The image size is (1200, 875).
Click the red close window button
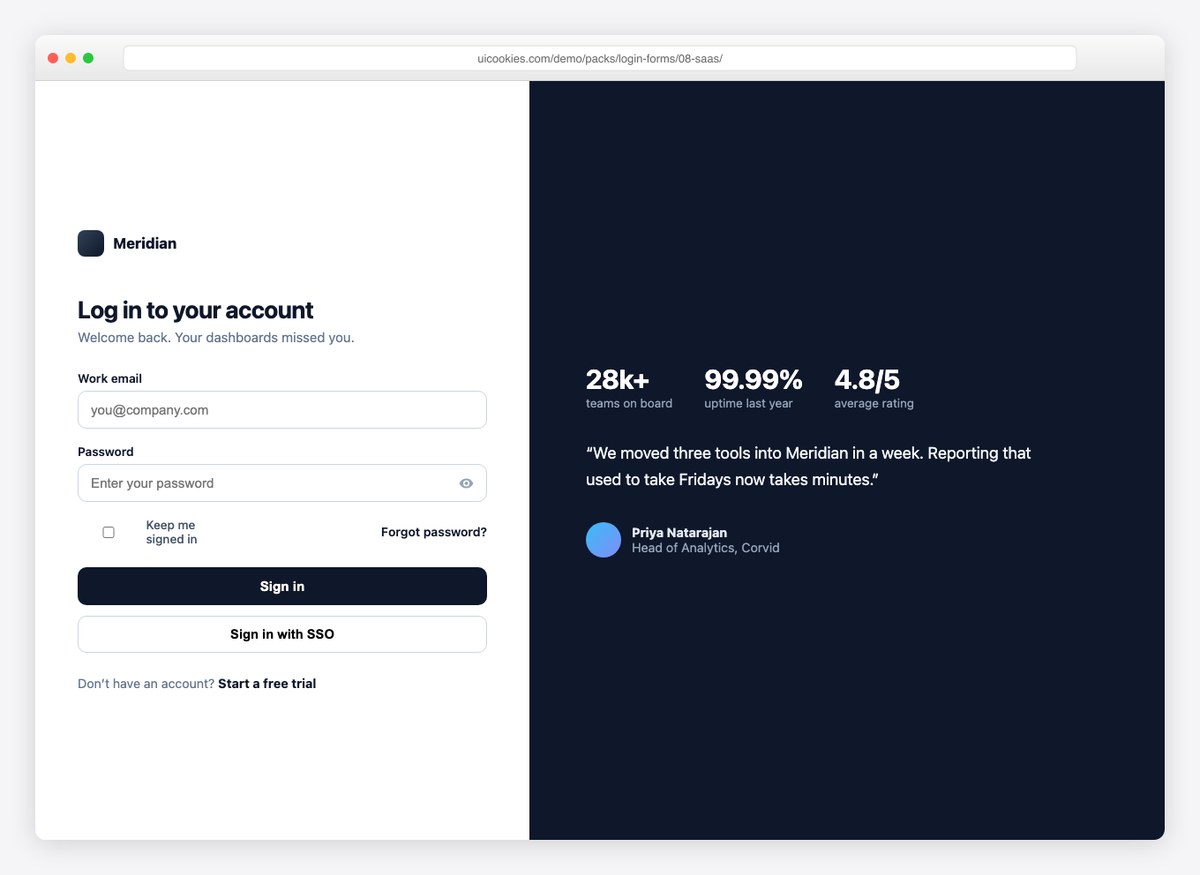(x=53, y=58)
